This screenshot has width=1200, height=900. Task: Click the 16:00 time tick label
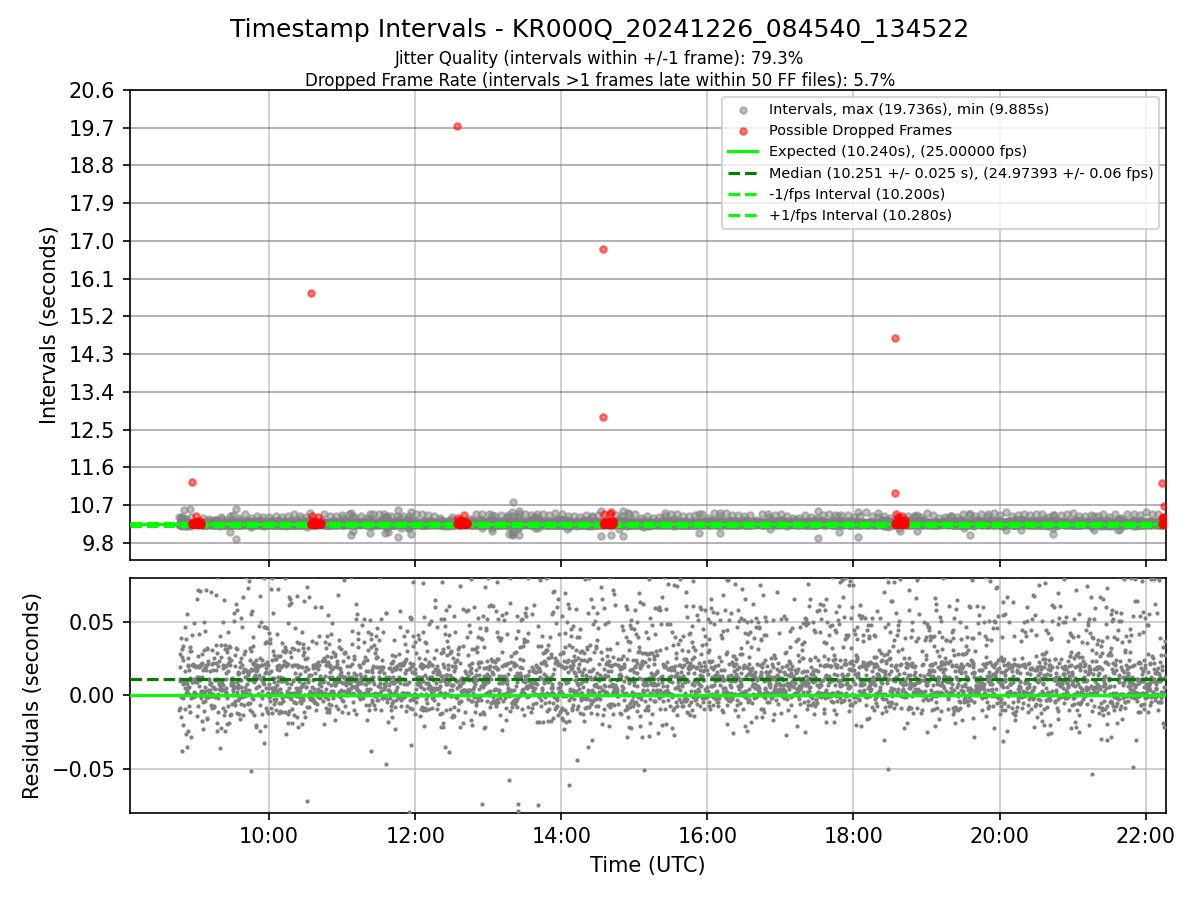[707, 835]
